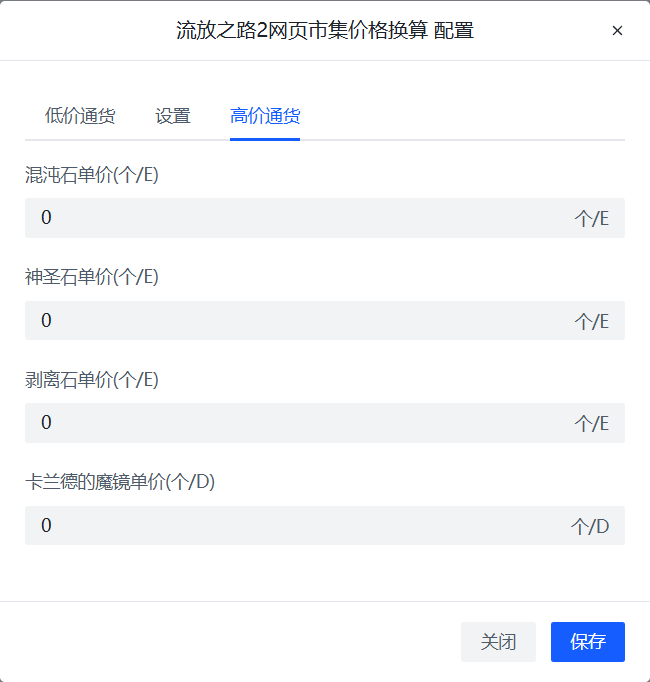
Task: Select the 高价通货 tab
Action: click(x=265, y=116)
